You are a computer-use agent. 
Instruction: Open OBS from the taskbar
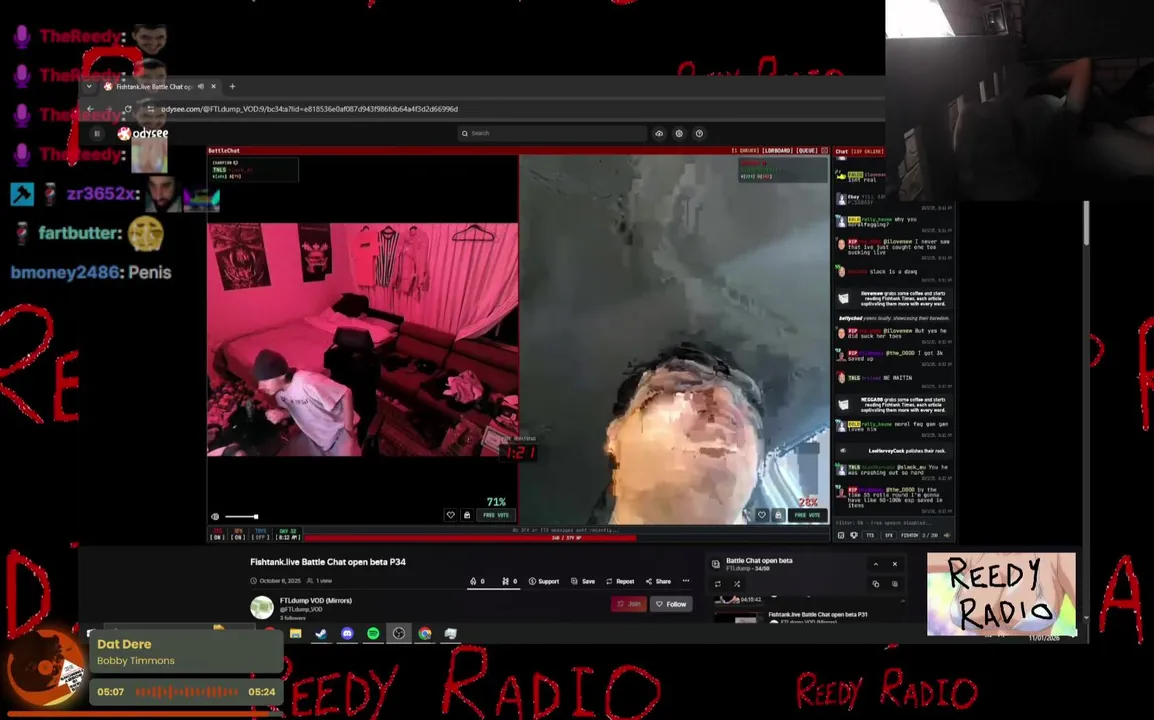point(399,633)
